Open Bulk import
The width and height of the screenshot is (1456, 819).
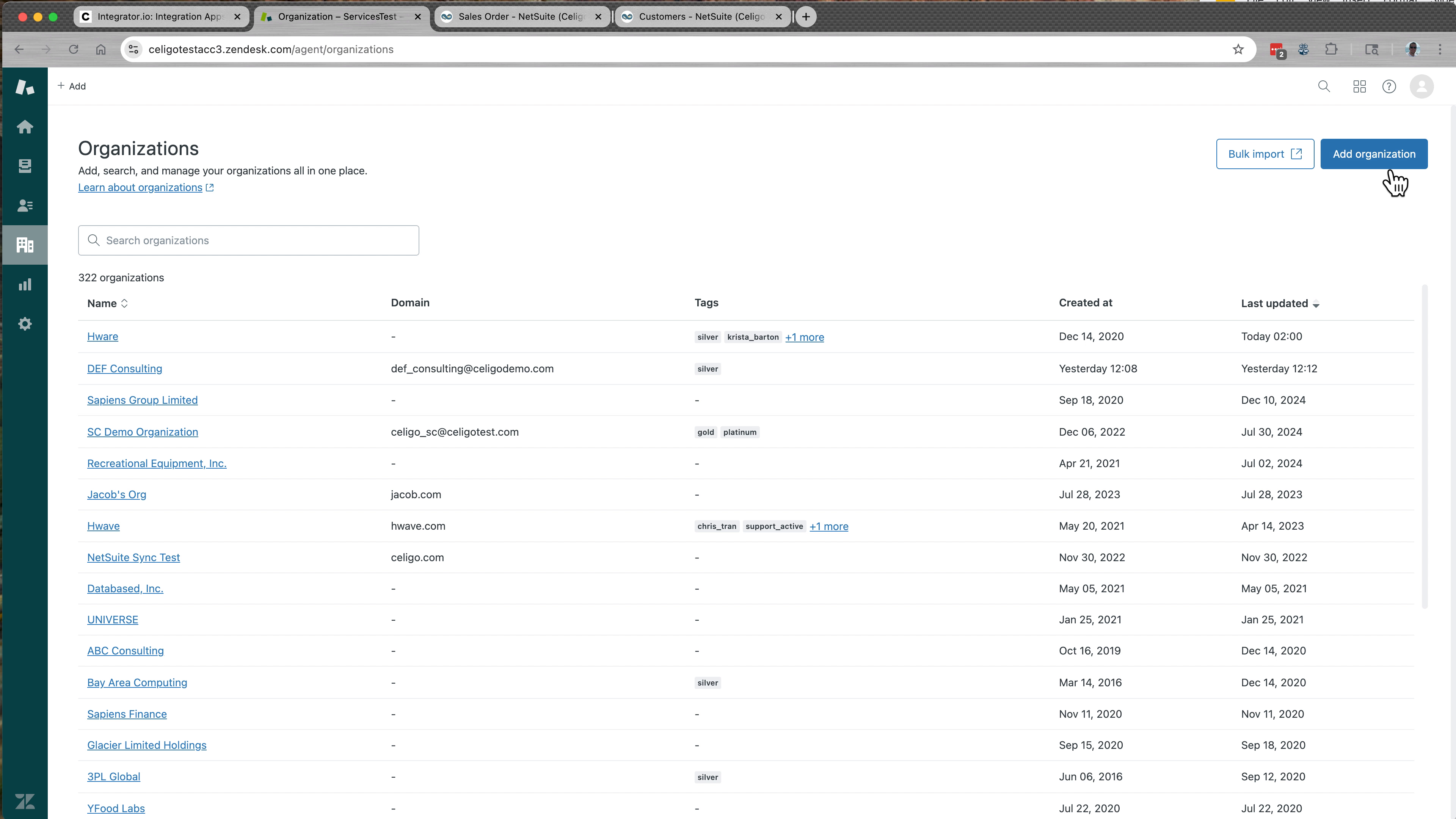(1265, 153)
